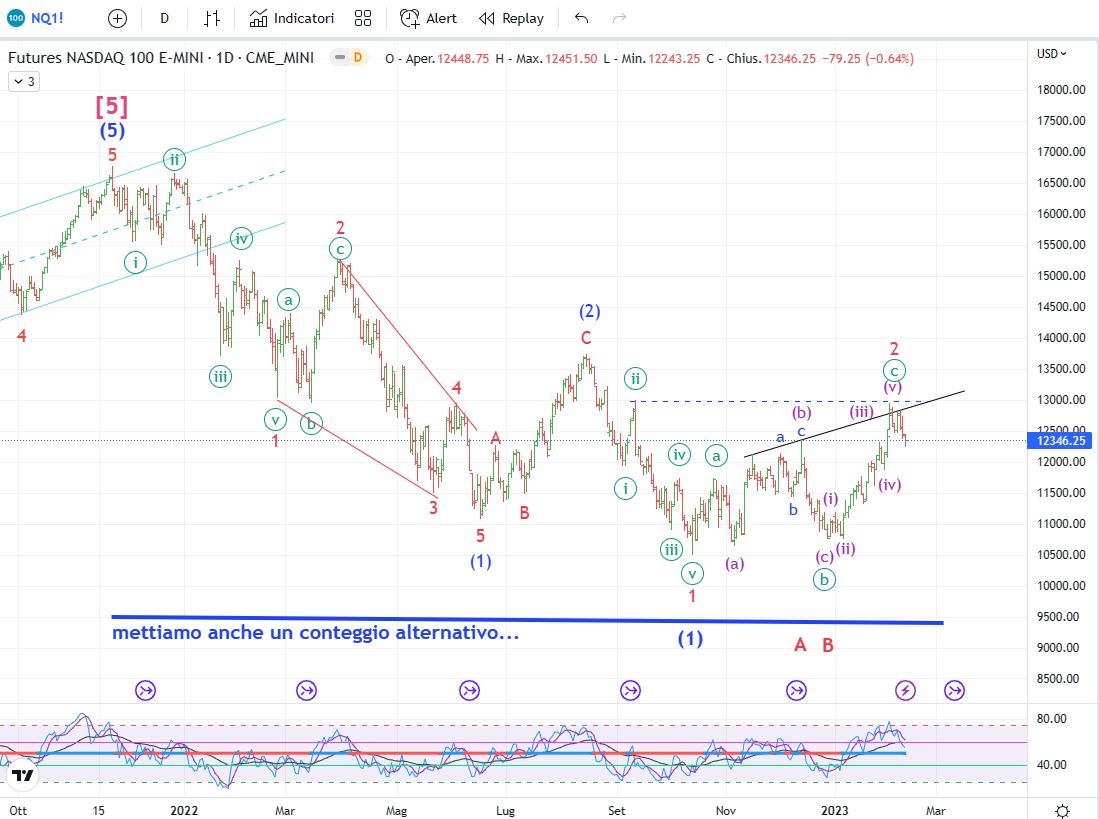The width and height of the screenshot is (1099, 819).
Task: Open chart settings gear icon
Action: pos(1063,810)
